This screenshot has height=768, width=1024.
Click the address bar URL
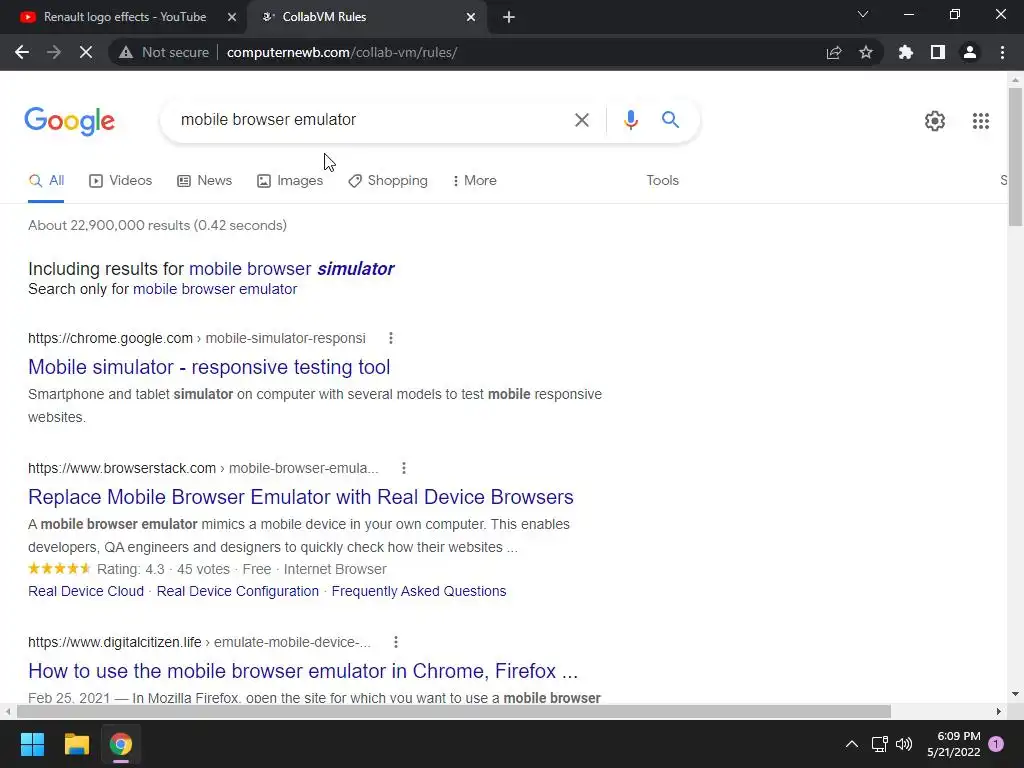[x=342, y=52]
